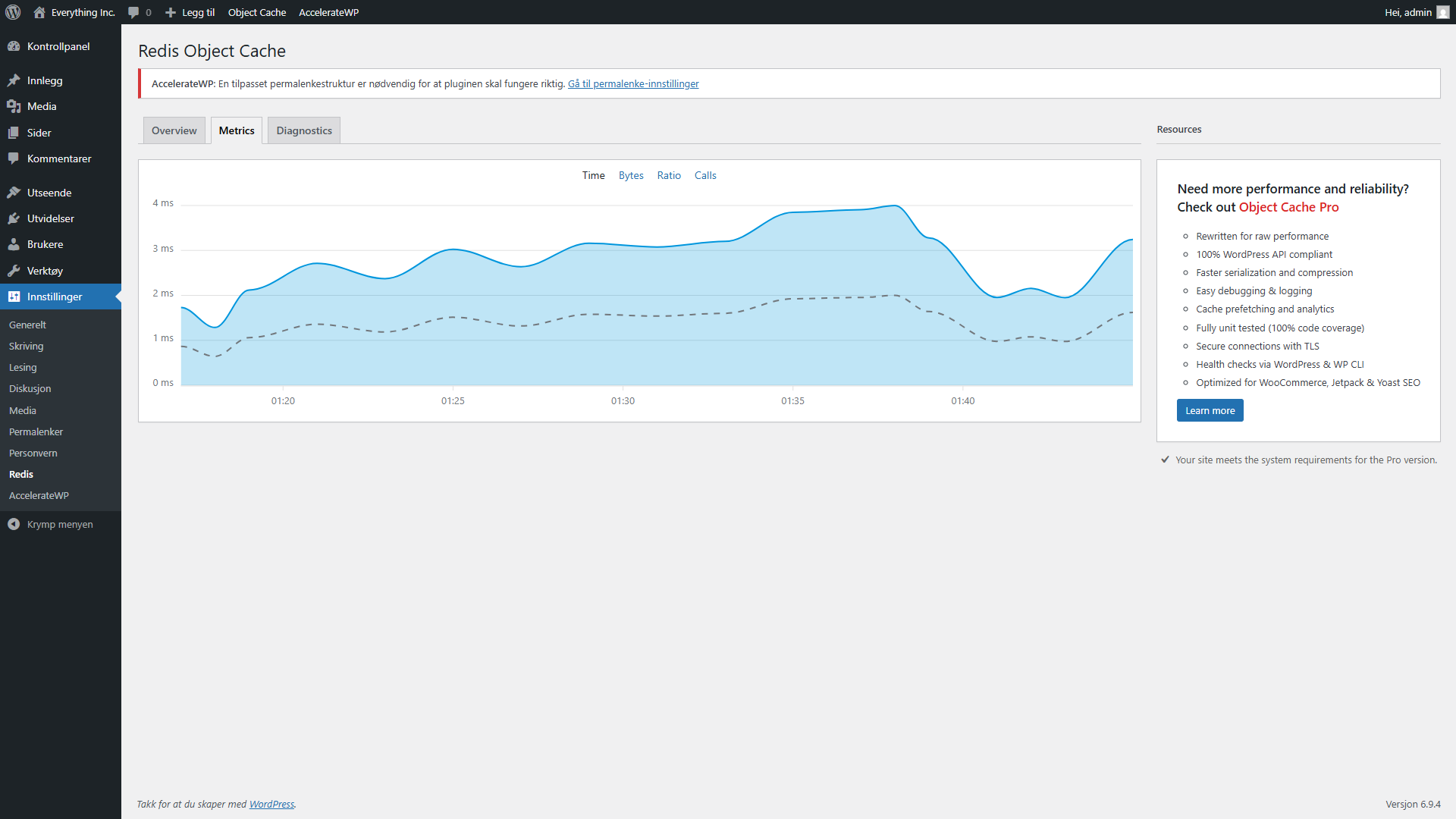This screenshot has height=819, width=1456.
Task: Click the Brukere user icon
Action: tap(14, 244)
